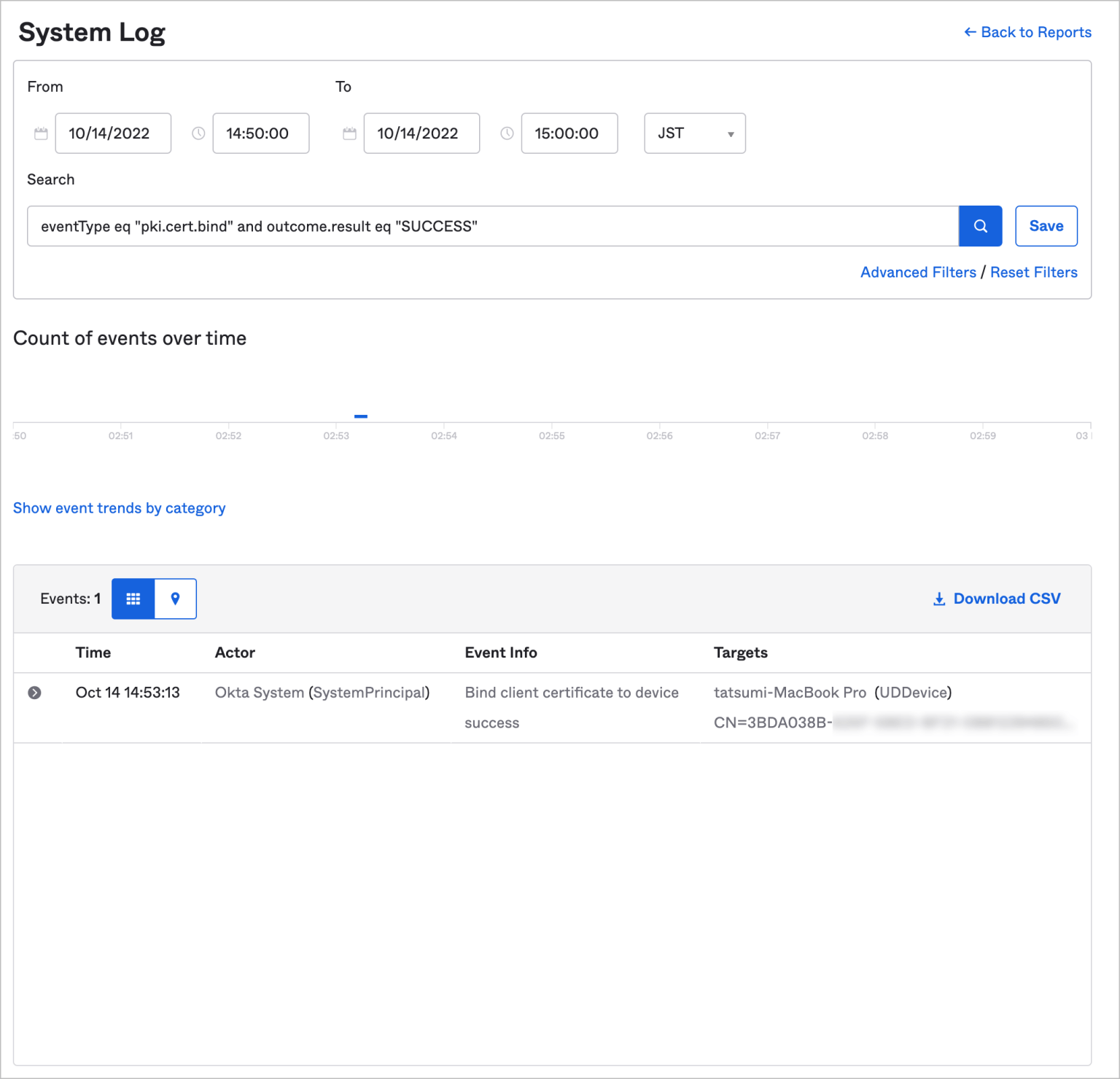Viewport: 1120px width, 1079px height.
Task: Open the To time clock picker
Action: coord(507,133)
